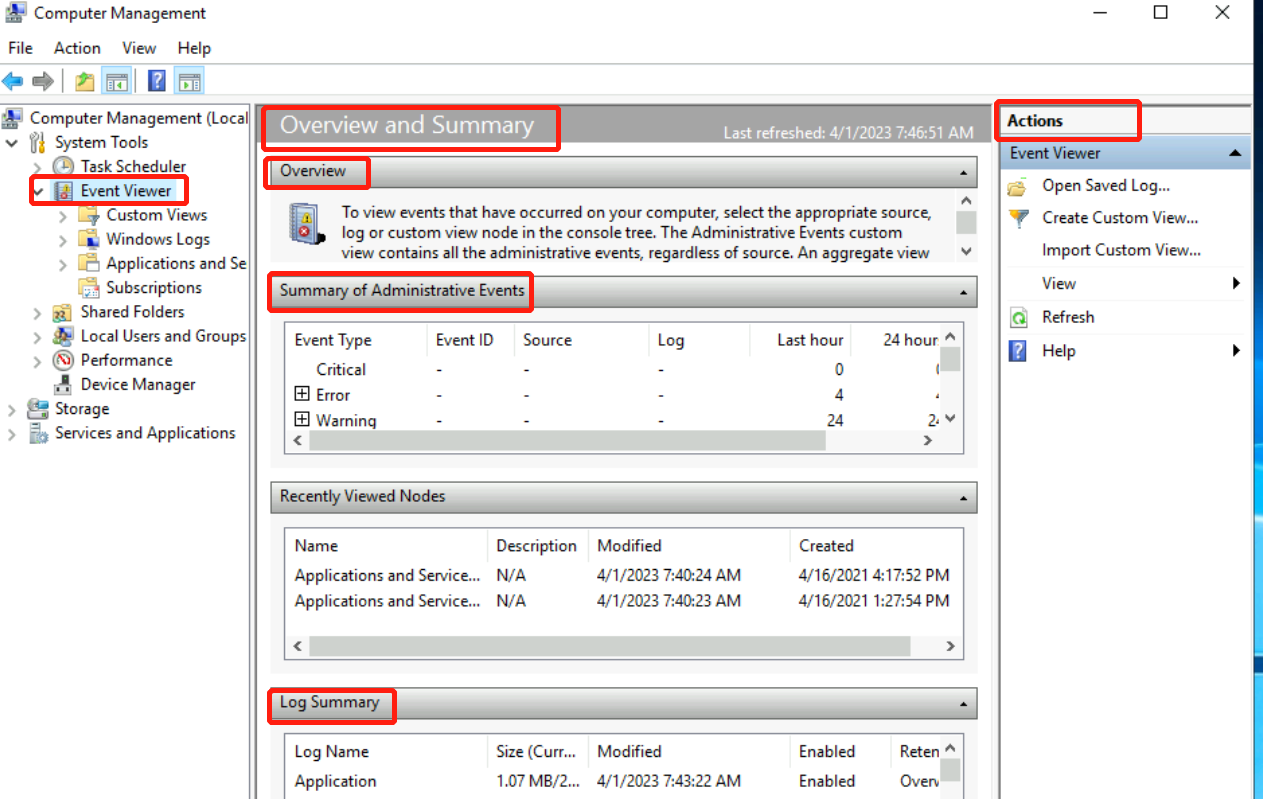Viewport: 1263px width, 799px height.
Task: Toggle the Show/Hide Console Tree toolbar button
Action: point(117,81)
